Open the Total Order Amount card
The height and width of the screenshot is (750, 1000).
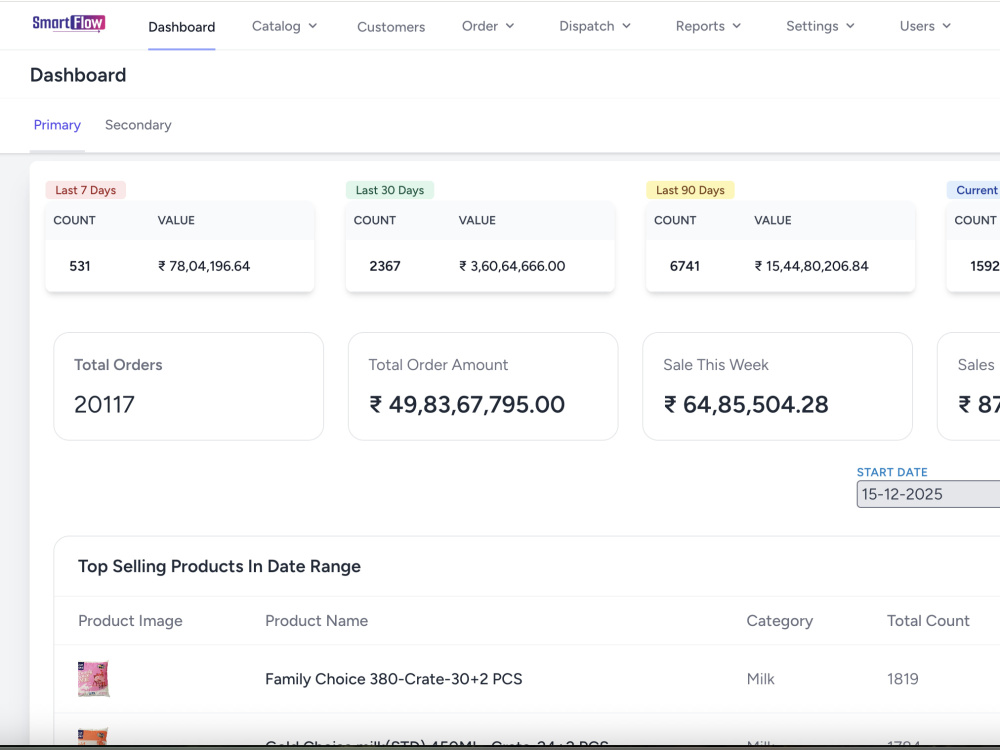click(x=483, y=386)
